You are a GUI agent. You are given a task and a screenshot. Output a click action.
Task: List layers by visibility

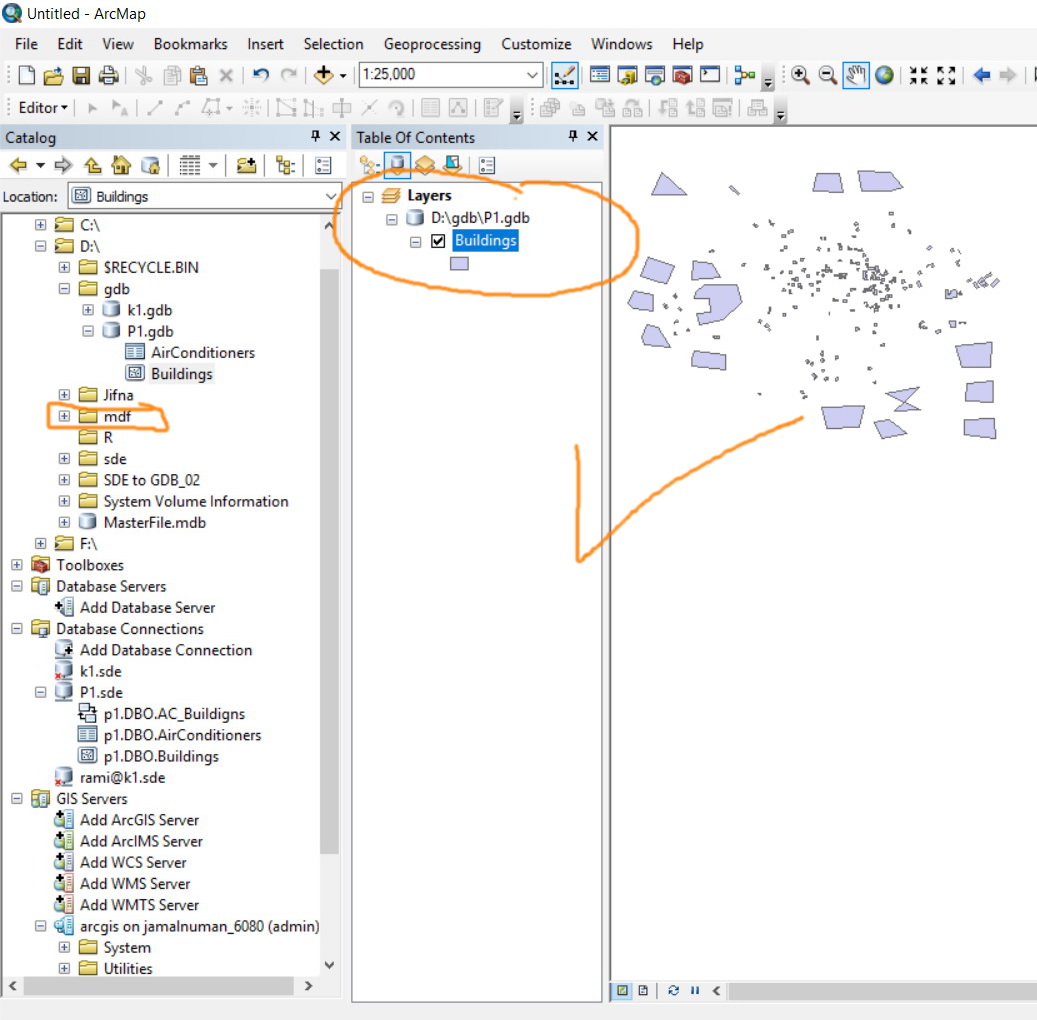pos(425,165)
